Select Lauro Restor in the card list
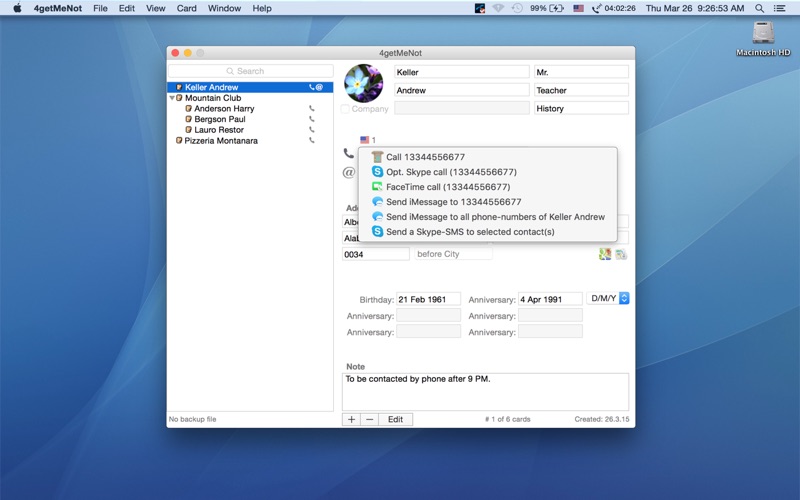Viewport: 800px width, 500px height. click(219, 130)
